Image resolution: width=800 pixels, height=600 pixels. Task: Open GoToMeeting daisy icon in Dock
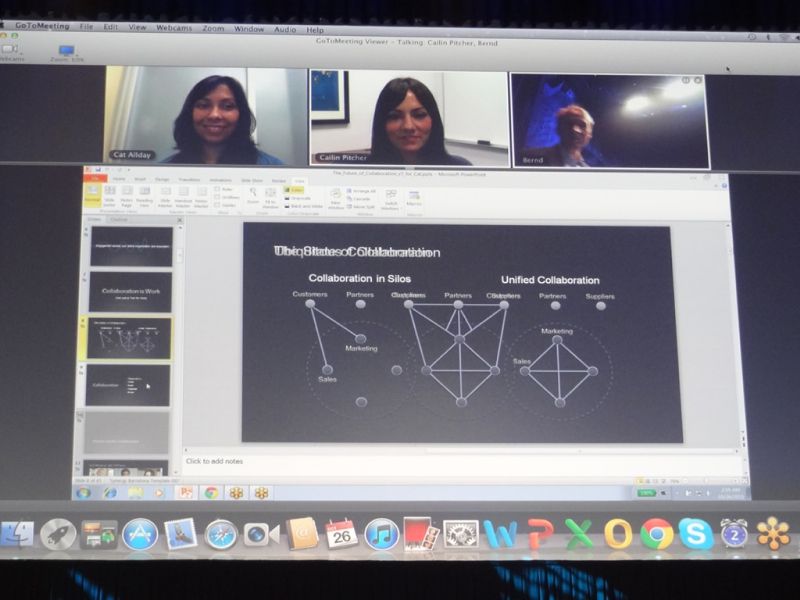773,534
